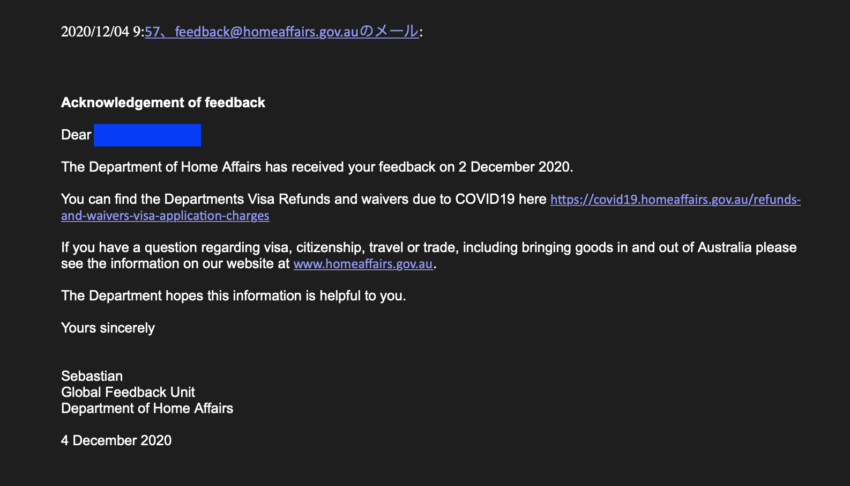Image resolution: width=850 pixels, height=486 pixels.
Task: Click the signer name Sebastian
Action: pyautogui.click(x=92, y=376)
